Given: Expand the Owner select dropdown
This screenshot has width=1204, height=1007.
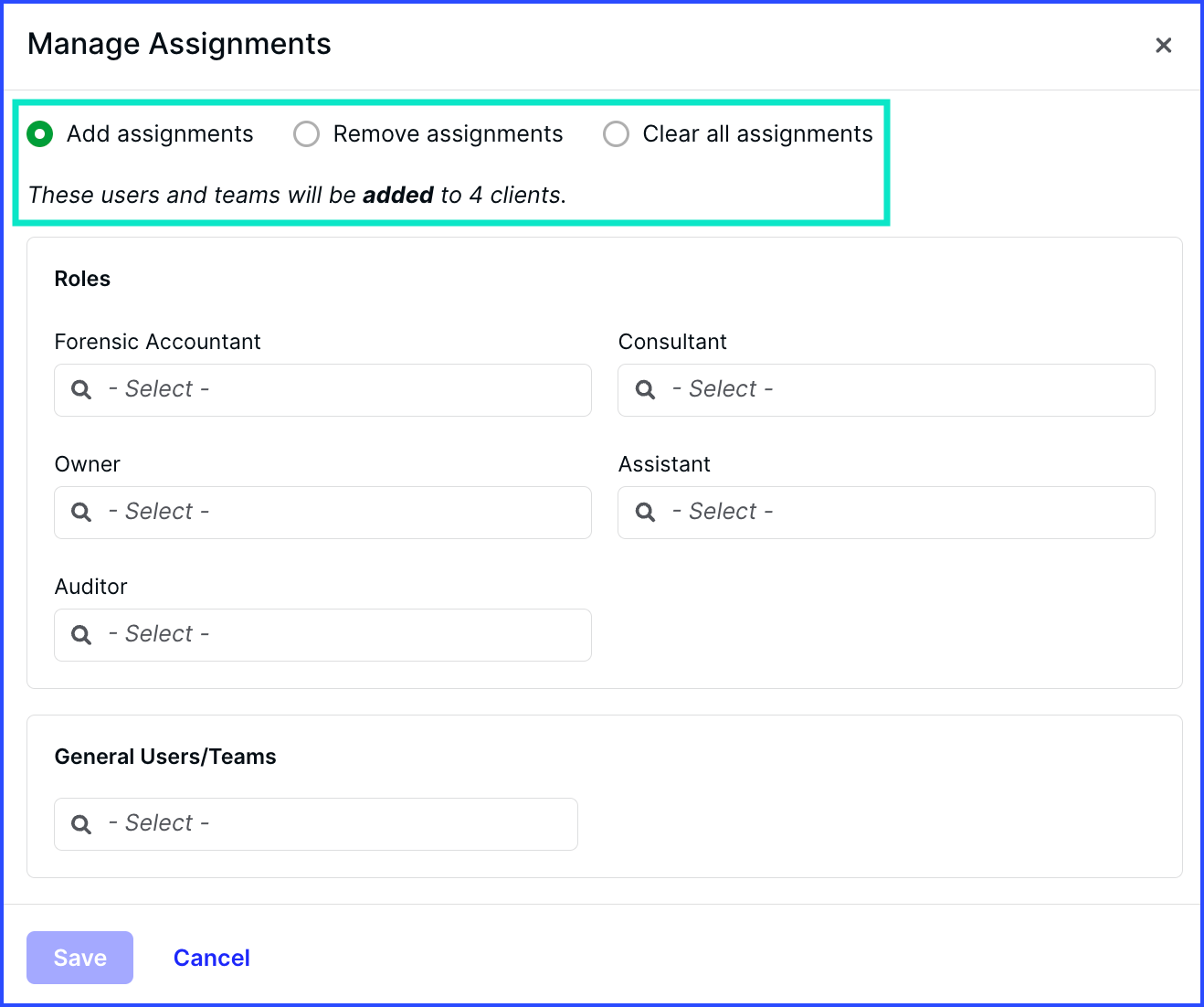Looking at the screenshot, I should (x=322, y=513).
